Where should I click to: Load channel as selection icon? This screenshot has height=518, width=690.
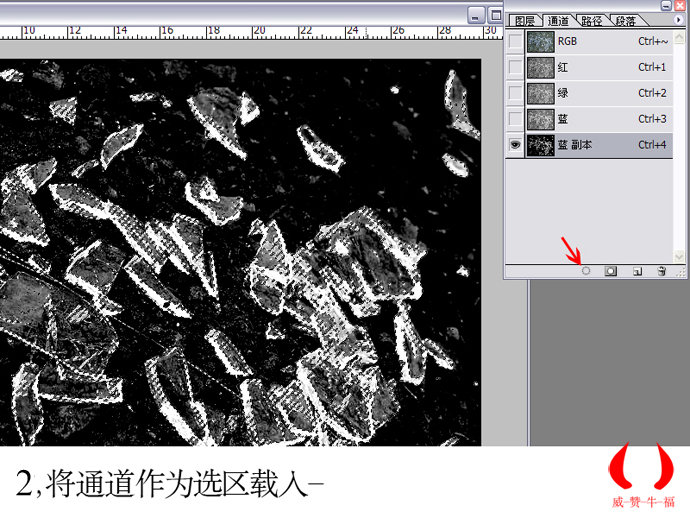pos(586,271)
